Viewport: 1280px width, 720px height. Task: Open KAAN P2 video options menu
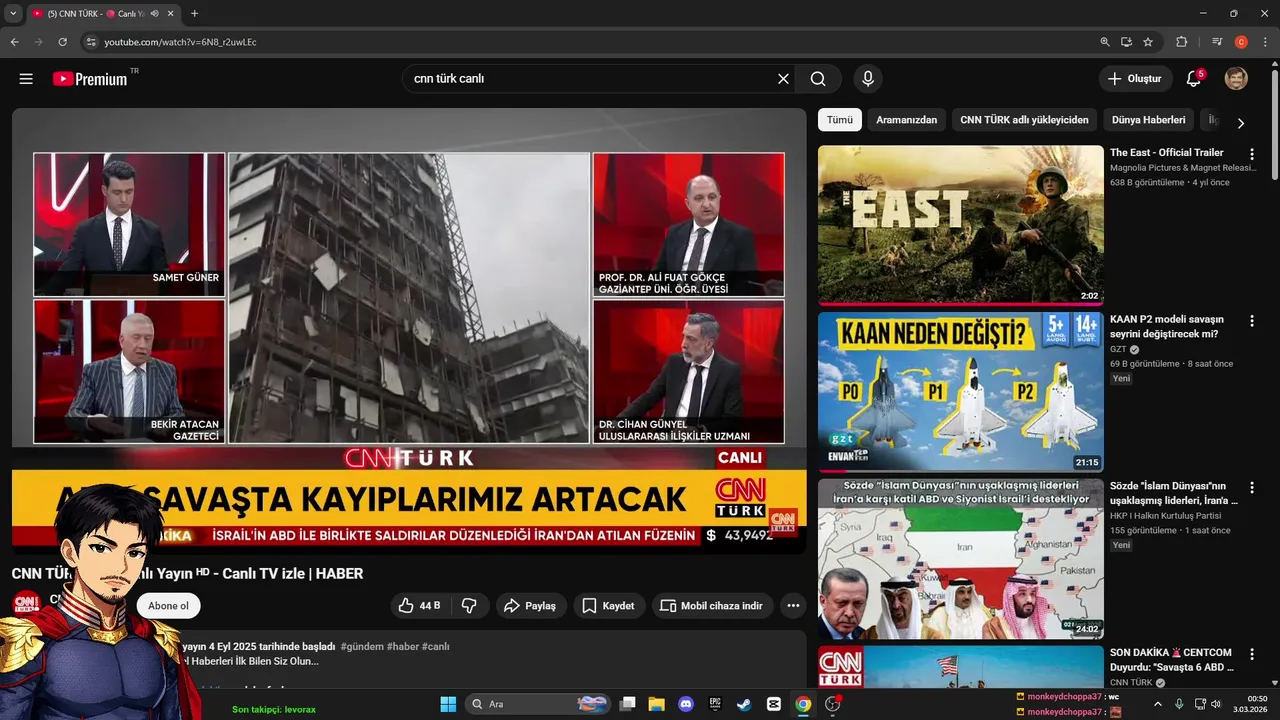pyautogui.click(x=1251, y=321)
